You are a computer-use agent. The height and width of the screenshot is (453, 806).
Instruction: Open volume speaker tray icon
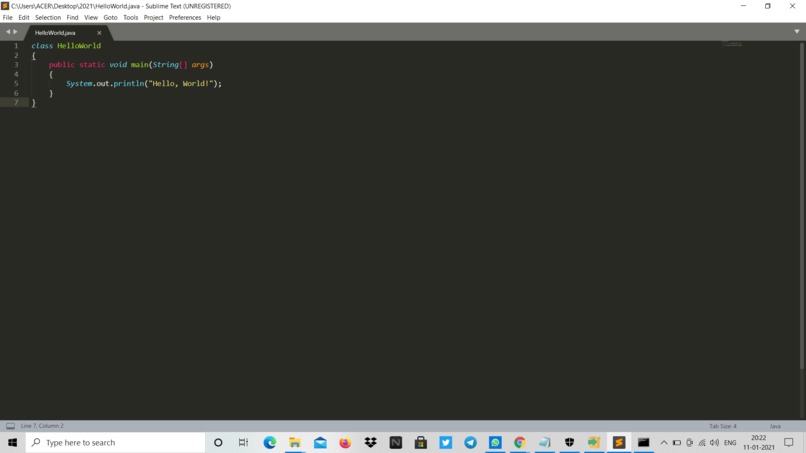point(715,442)
